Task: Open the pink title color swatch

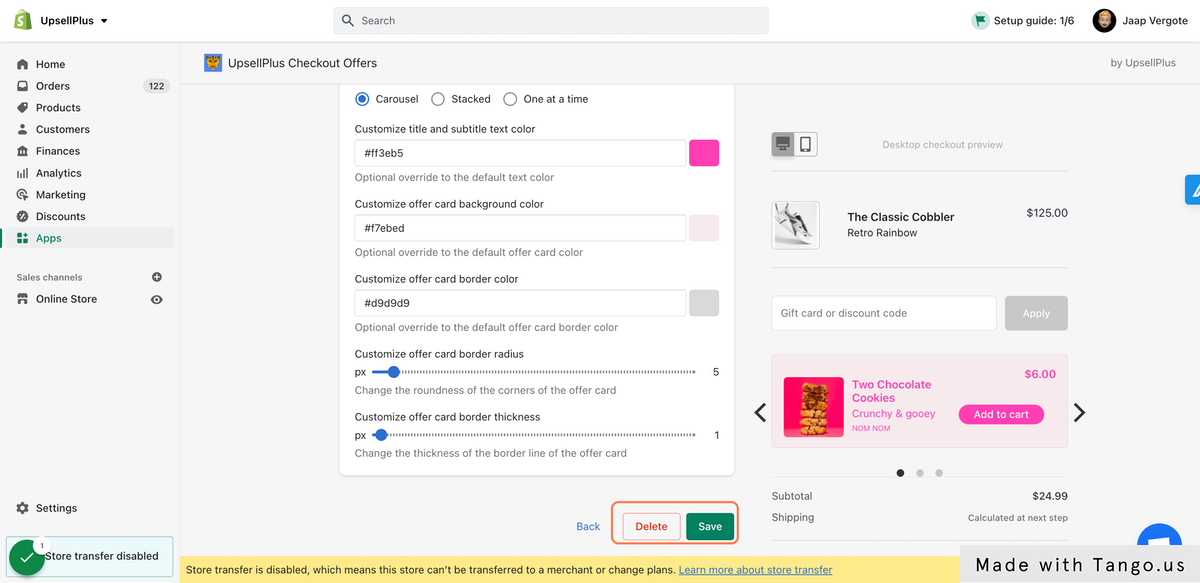Action: point(704,153)
